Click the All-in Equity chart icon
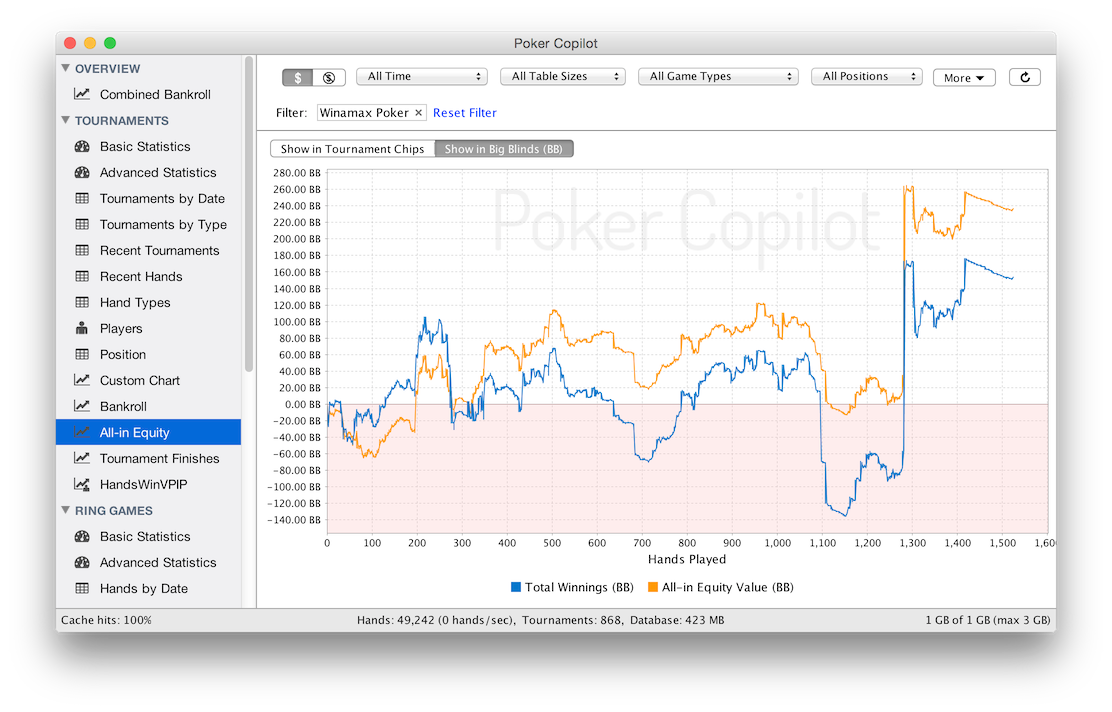1112x712 pixels. pyautogui.click(x=82, y=432)
